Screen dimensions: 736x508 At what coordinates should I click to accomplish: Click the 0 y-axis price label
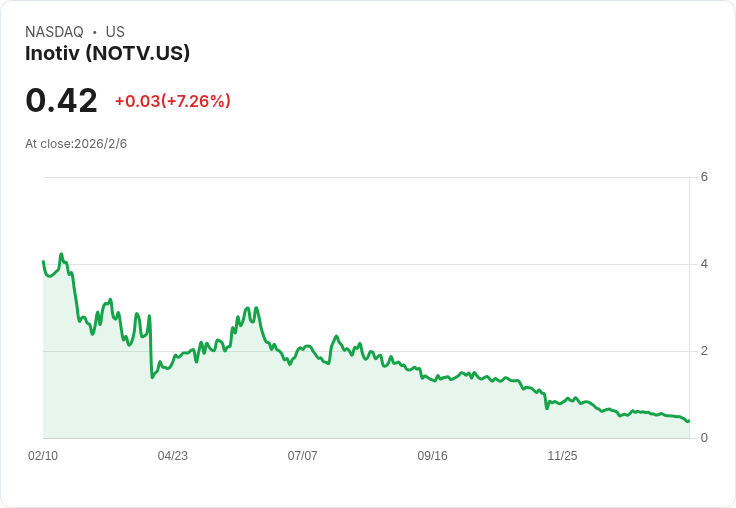pos(704,438)
